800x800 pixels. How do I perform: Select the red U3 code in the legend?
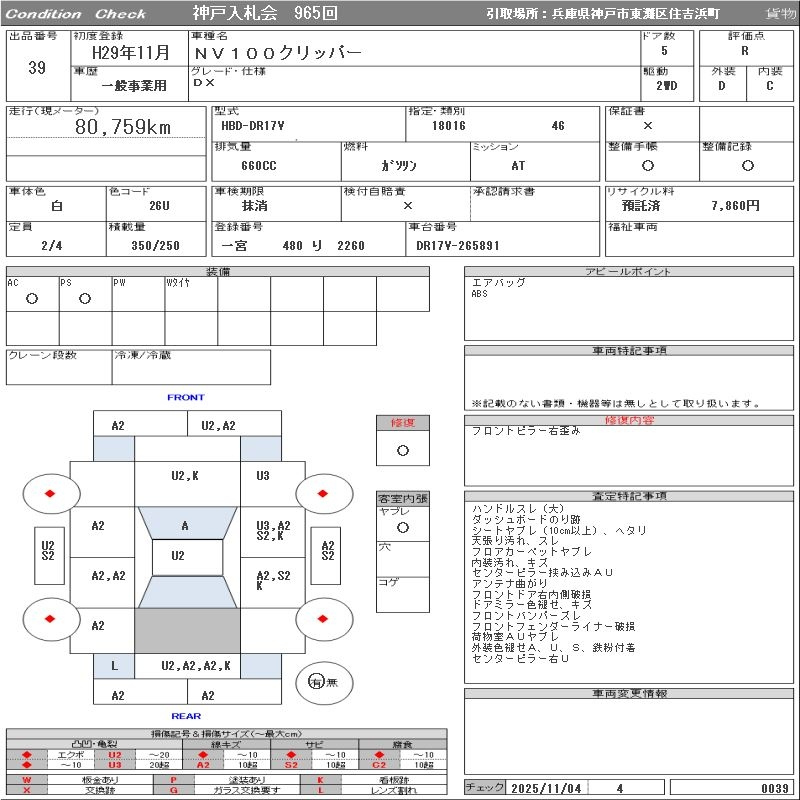tap(115, 765)
